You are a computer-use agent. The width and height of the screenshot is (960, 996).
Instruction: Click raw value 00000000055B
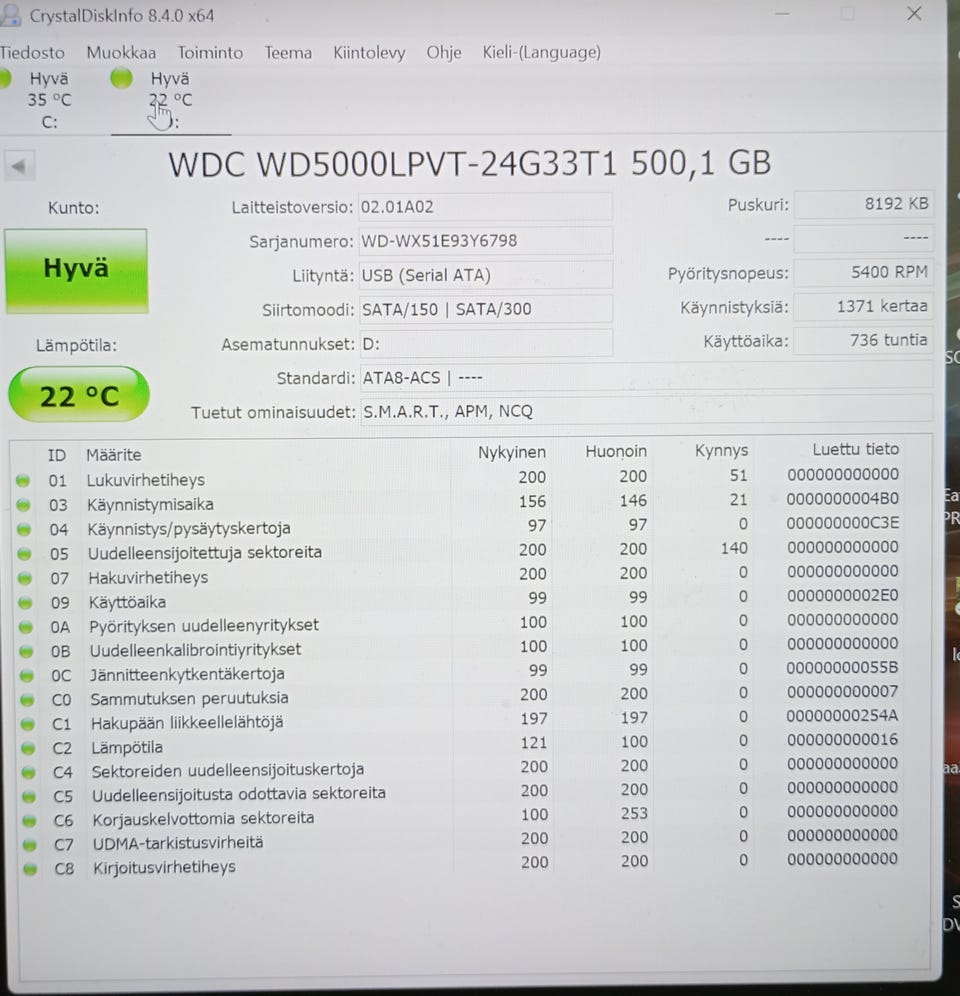point(842,668)
